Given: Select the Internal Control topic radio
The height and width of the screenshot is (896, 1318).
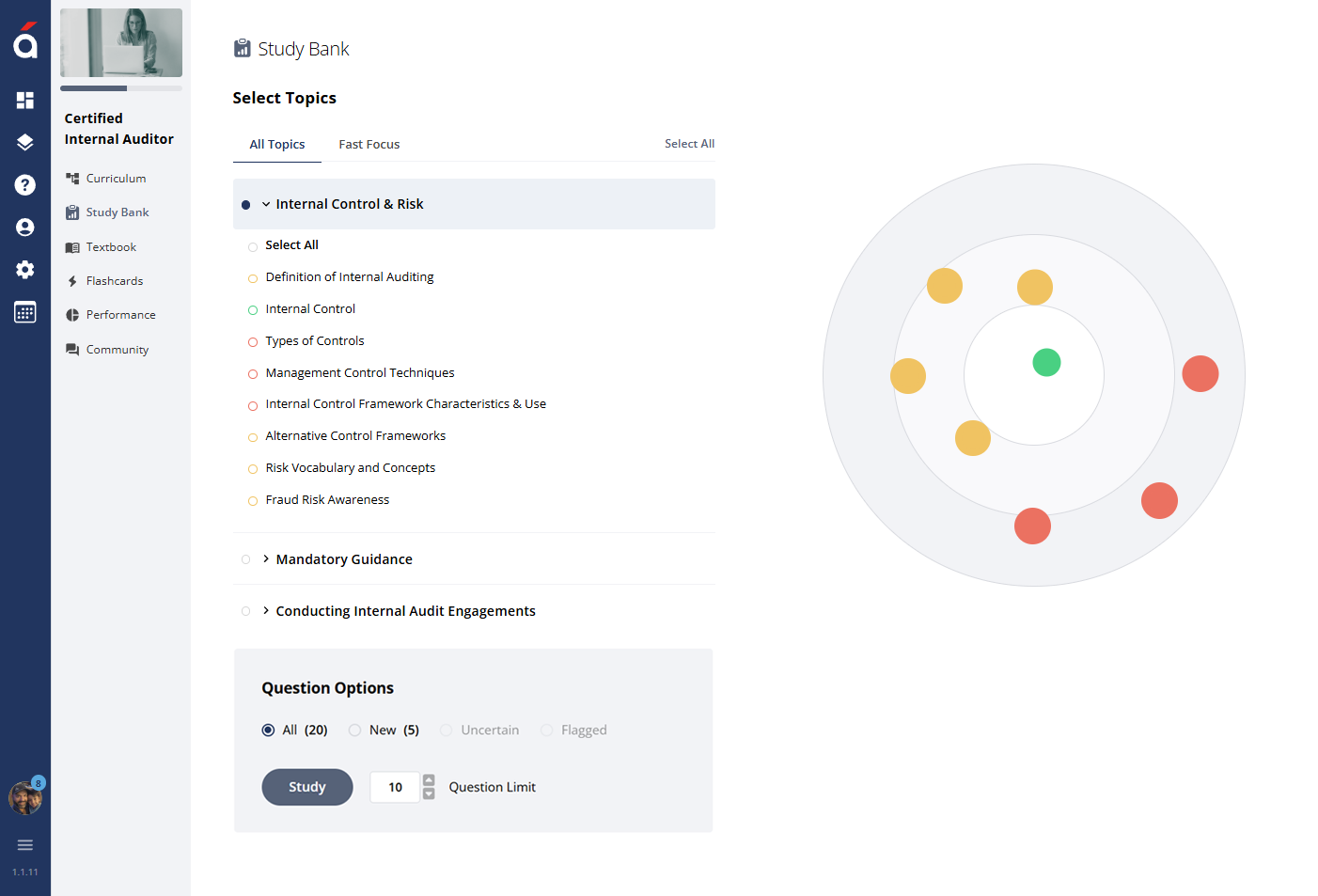Looking at the screenshot, I should (x=252, y=309).
